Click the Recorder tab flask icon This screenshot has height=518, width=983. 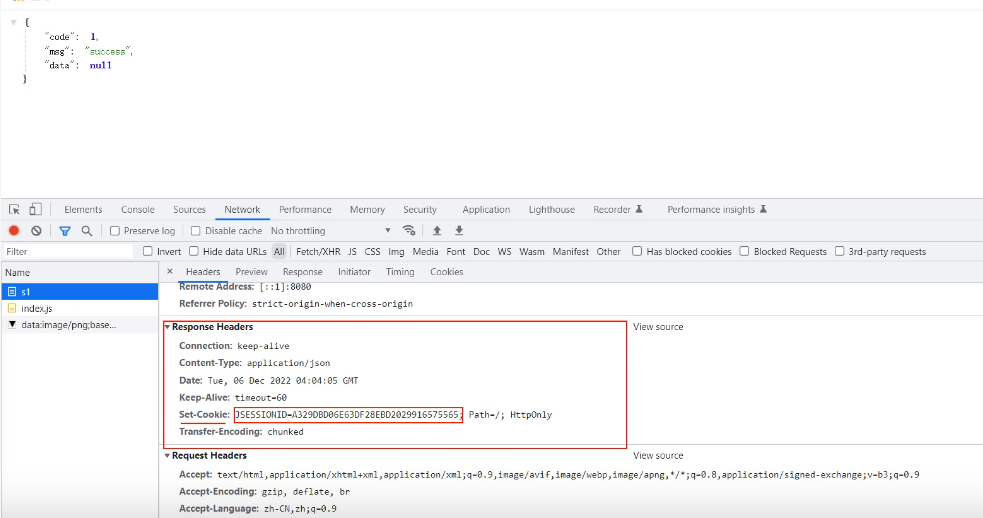click(639, 209)
